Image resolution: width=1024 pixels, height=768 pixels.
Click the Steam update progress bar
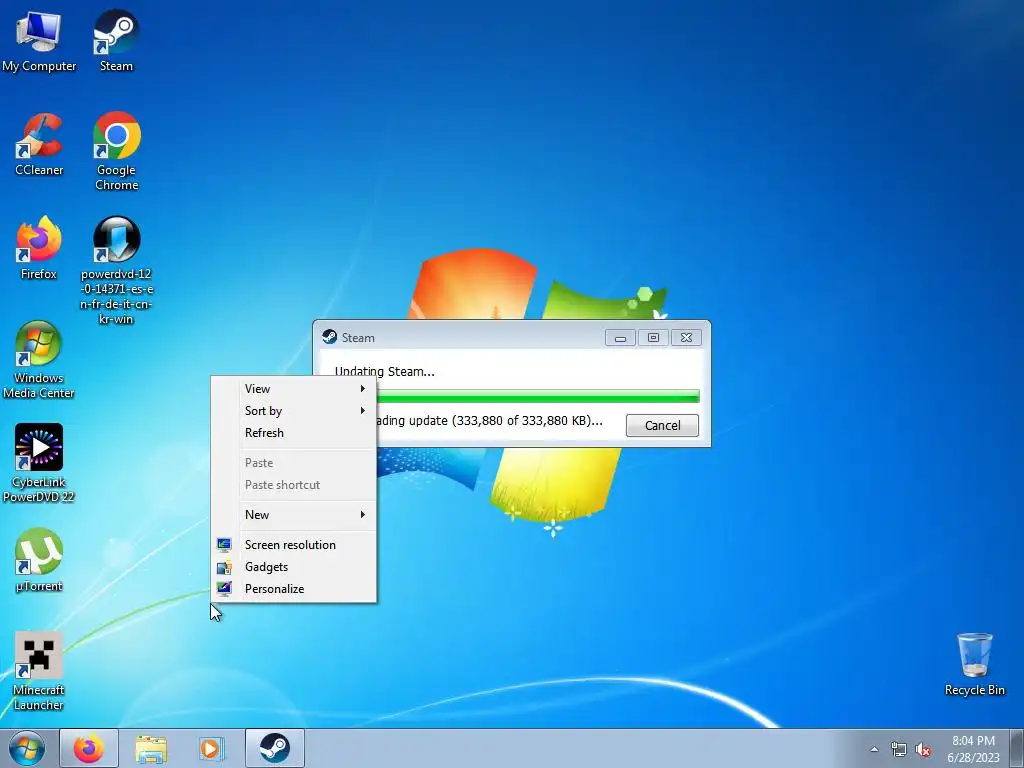[537, 396]
